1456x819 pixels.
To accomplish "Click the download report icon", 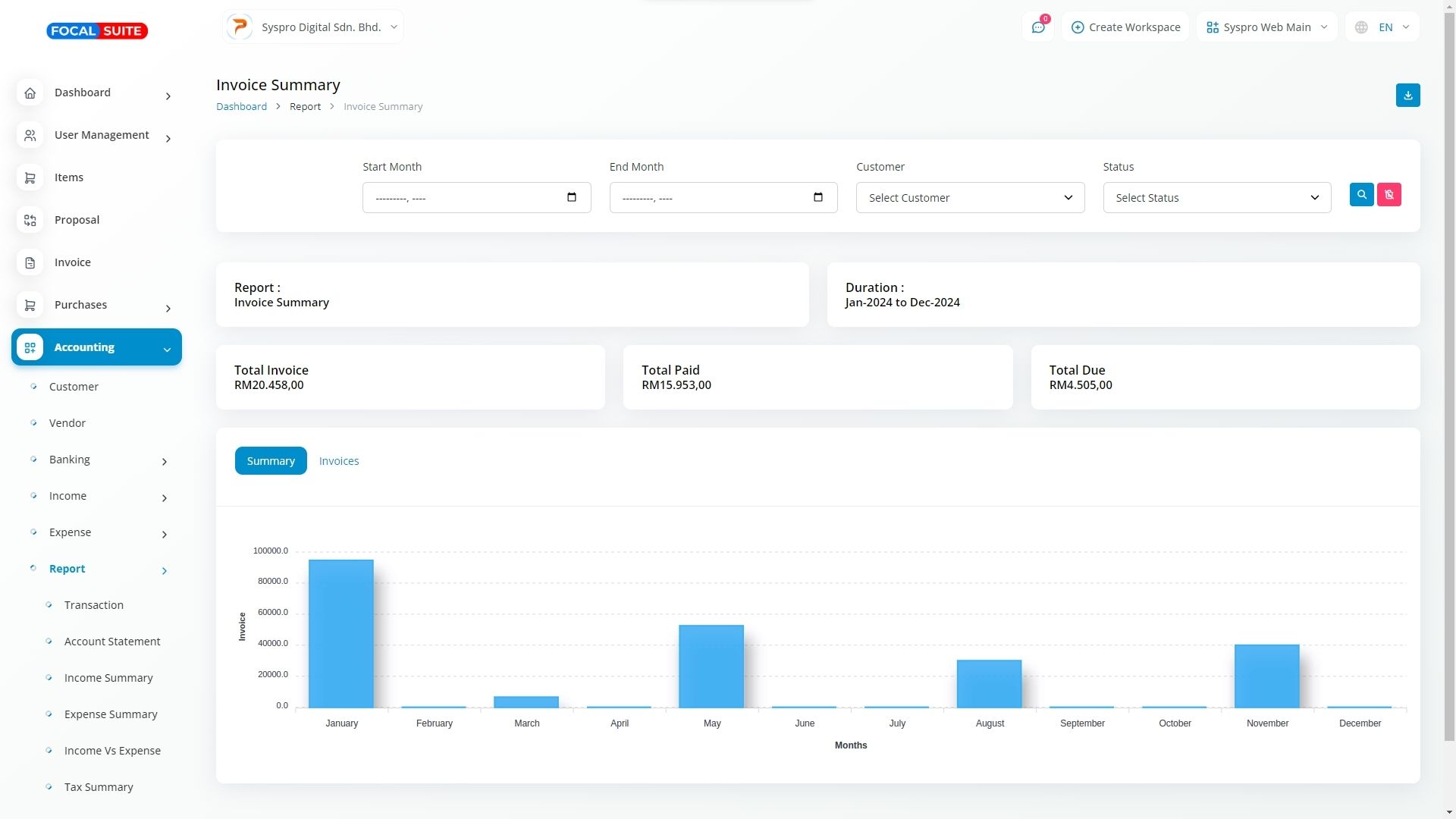I will tap(1407, 96).
